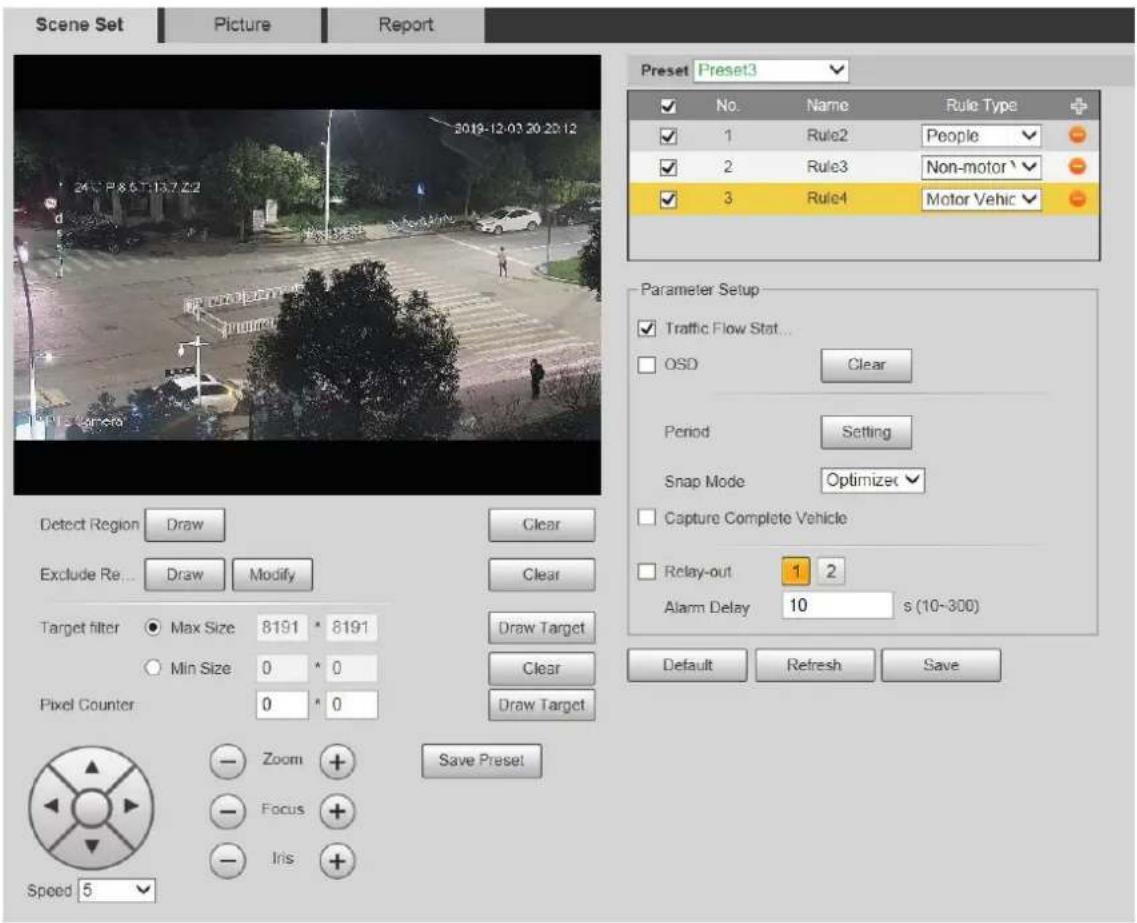Image resolution: width=1137 pixels, height=923 pixels.
Task: Select the Min Size radio button
Action: (153, 668)
